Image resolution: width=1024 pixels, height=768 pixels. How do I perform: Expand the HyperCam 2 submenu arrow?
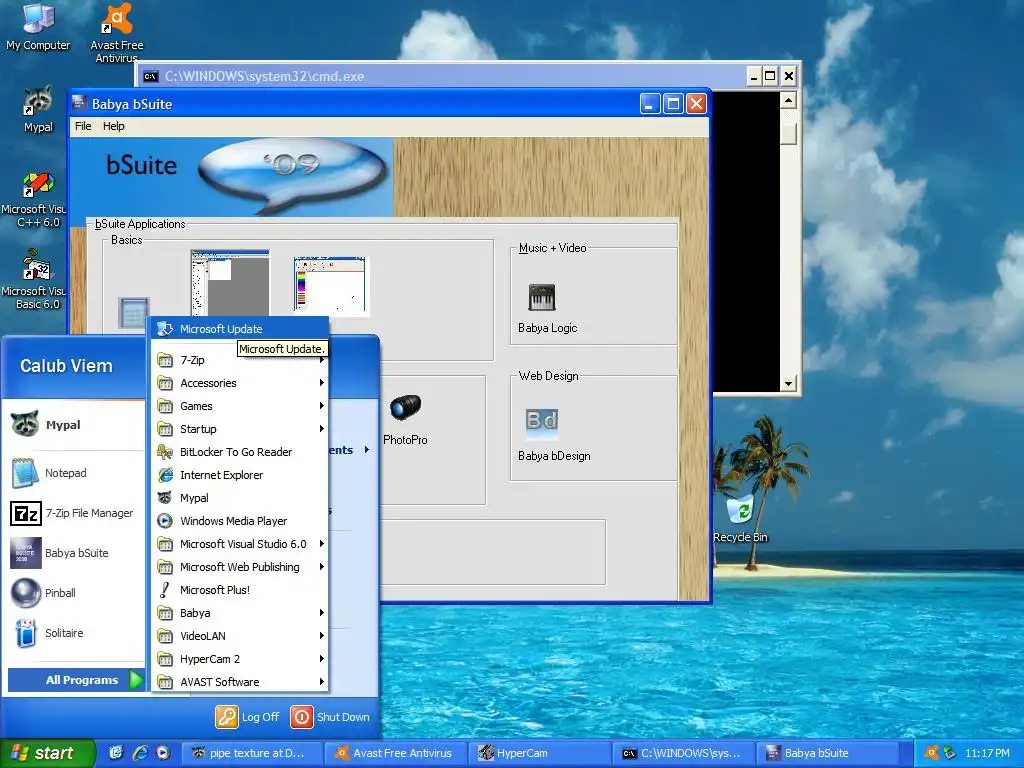point(322,658)
